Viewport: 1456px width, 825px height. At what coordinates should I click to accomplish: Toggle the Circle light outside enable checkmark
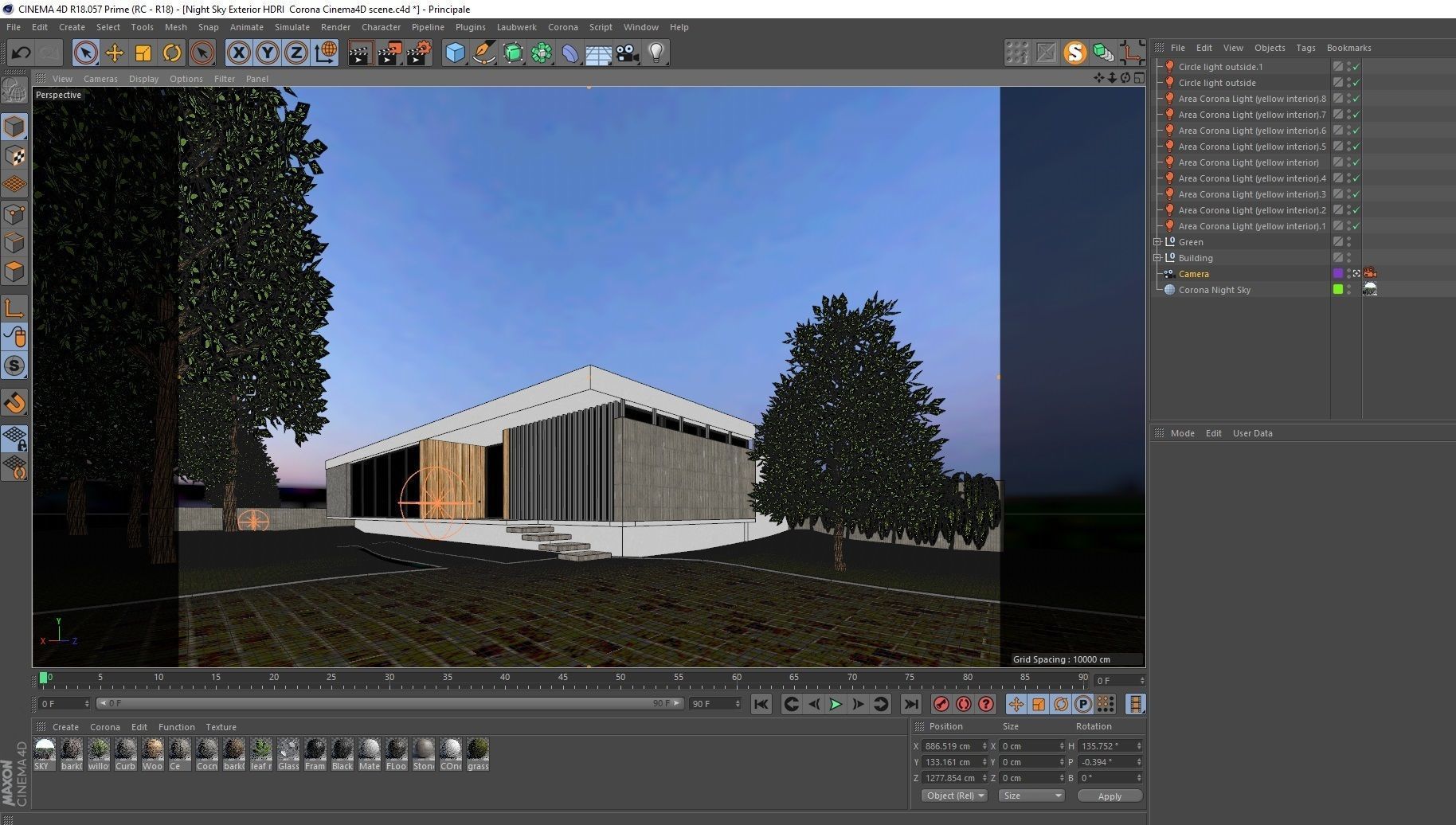[x=1356, y=83]
